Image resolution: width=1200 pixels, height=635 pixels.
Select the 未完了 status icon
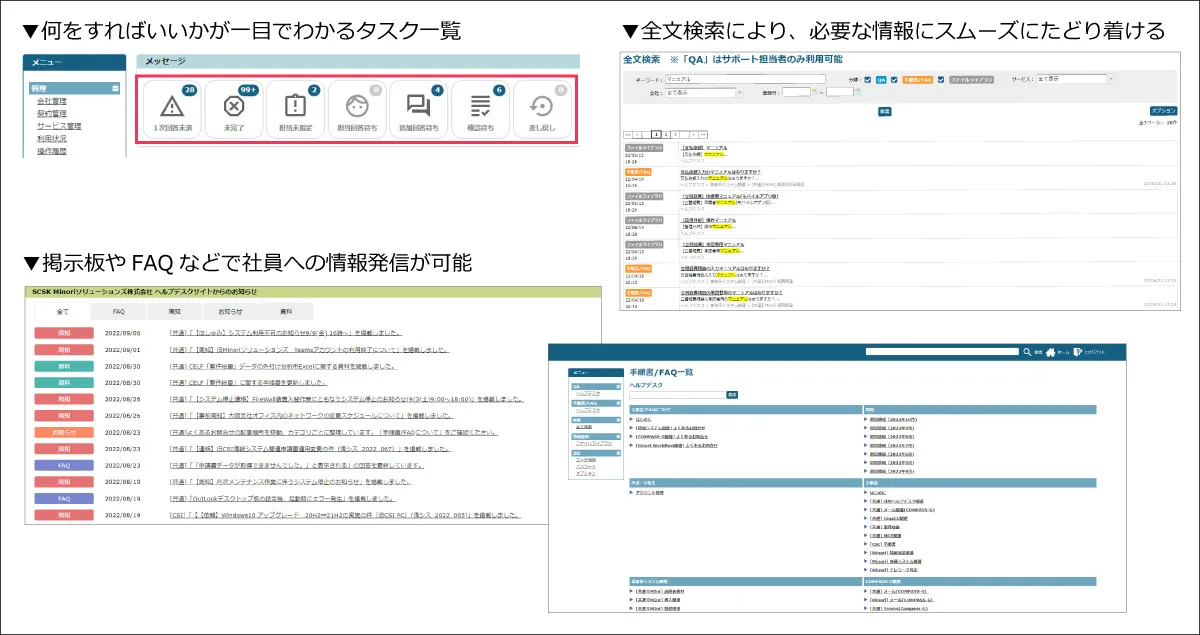pyautogui.click(x=235, y=104)
